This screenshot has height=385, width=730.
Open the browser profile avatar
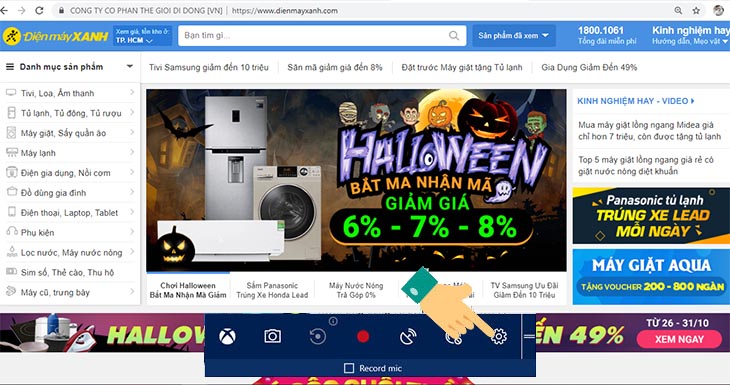[x=718, y=10]
